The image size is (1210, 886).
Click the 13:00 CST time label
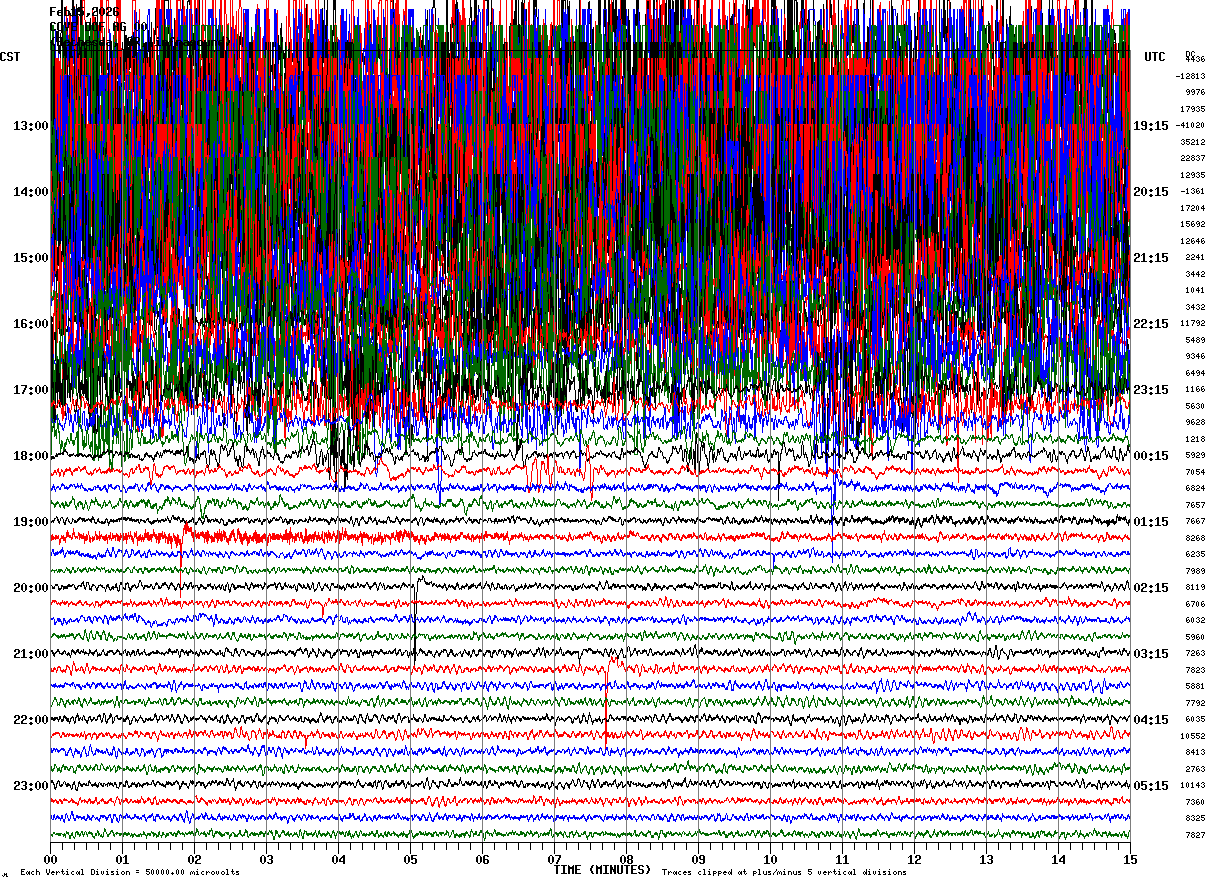click(x=31, y=126)
